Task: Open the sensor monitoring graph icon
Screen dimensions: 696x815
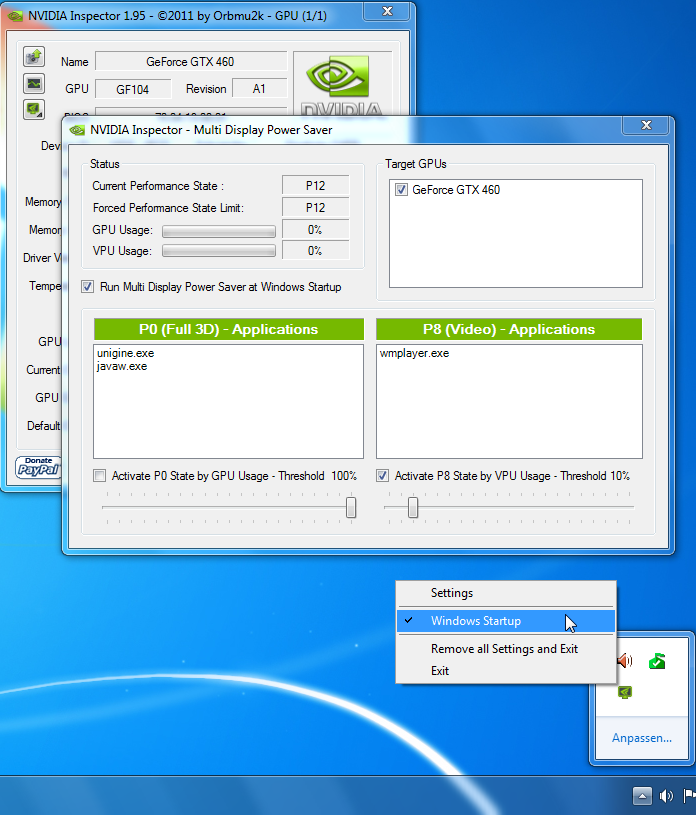Action: (33, 83)
